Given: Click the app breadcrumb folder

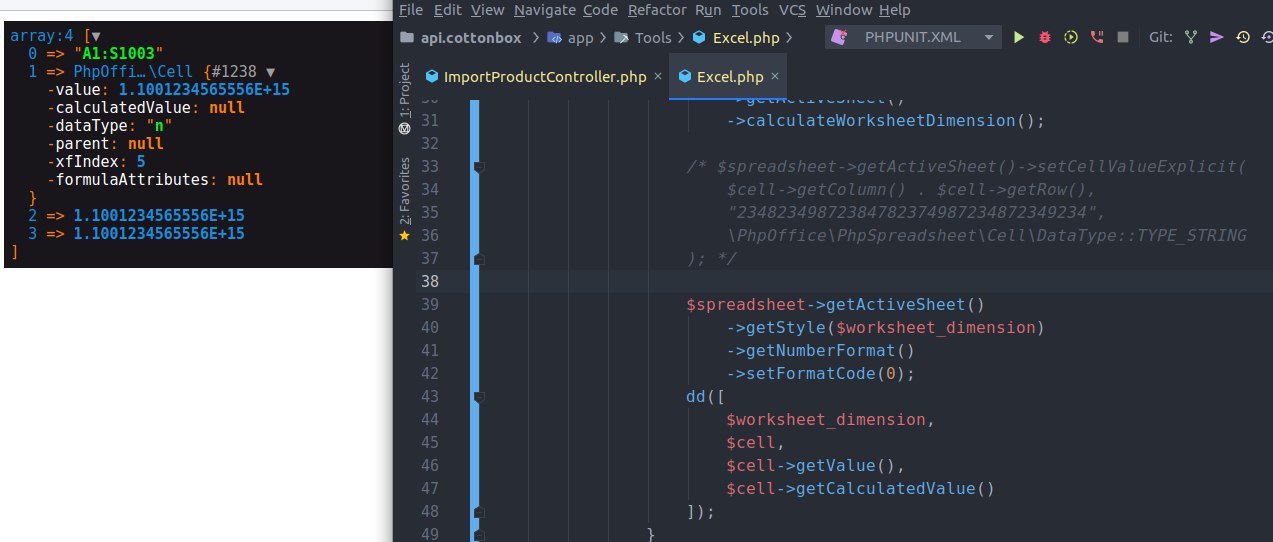Looking at the screenshot, I should [580, 38].
